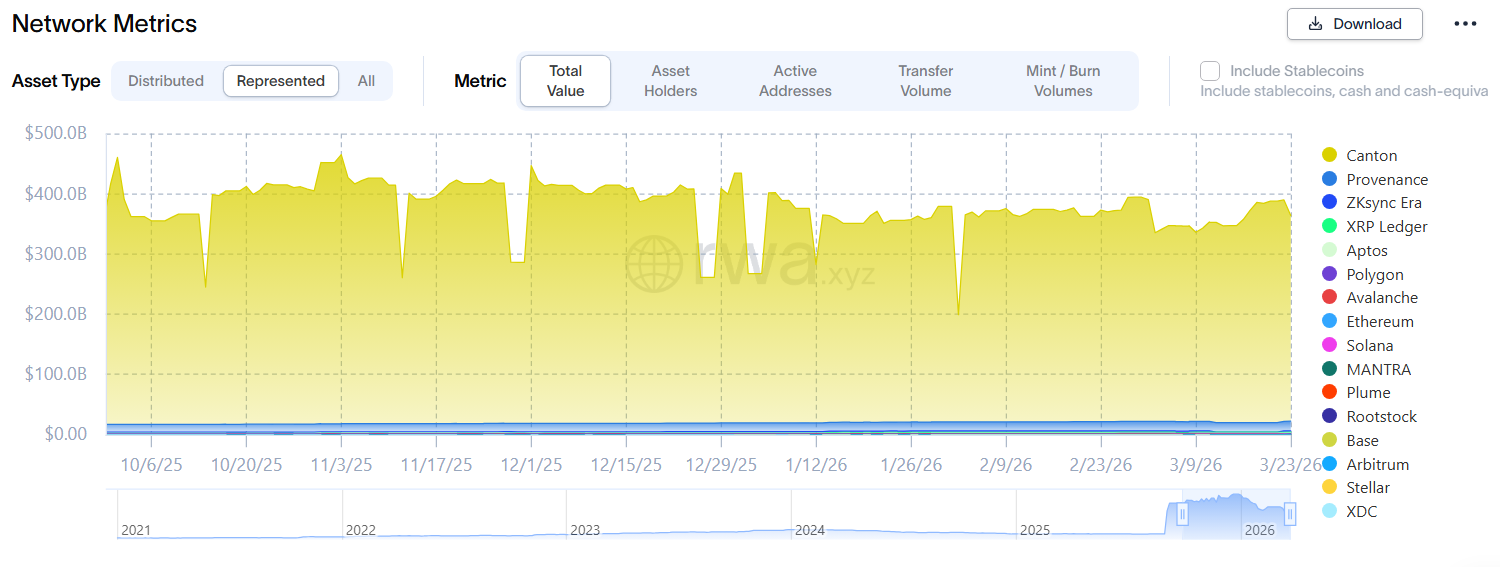
Task: Select the Distributed asset type
Action: pyautogui.click(x=166, y=81)
